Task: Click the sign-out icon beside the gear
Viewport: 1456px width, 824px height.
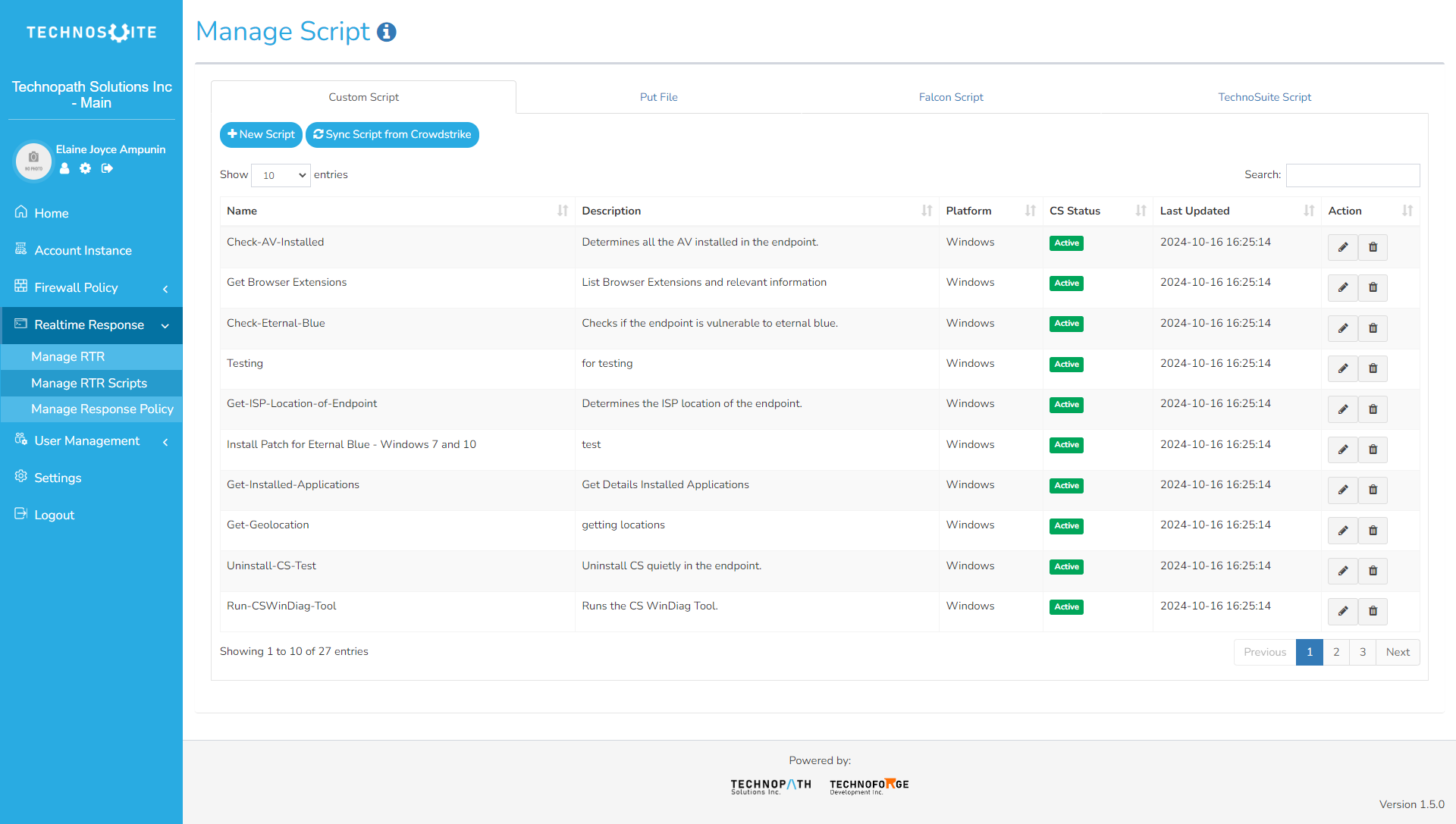Action: pos(107,168)
